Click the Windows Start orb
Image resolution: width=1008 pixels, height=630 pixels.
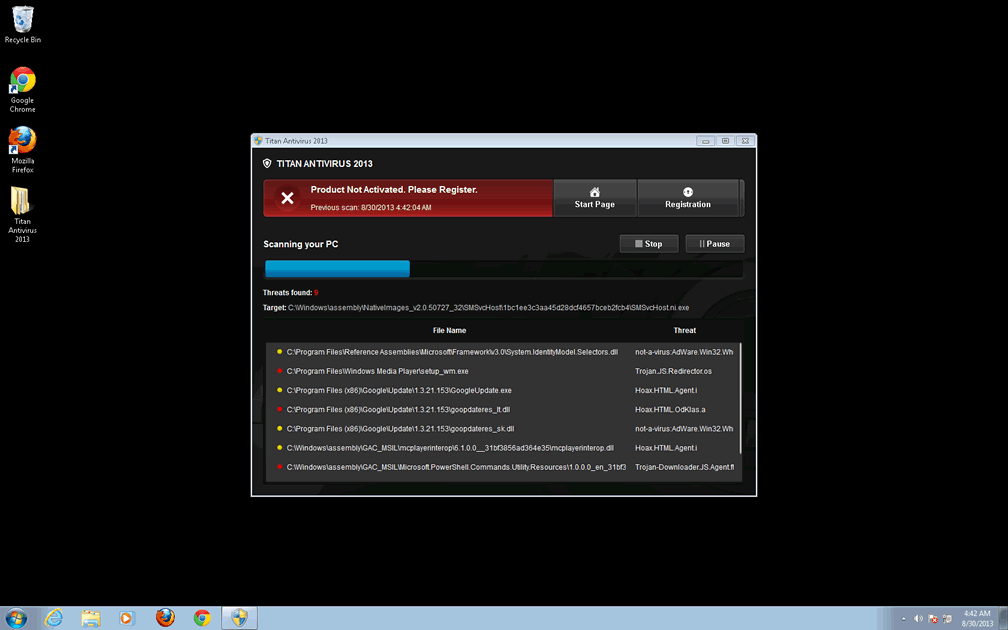coord(17,618)
